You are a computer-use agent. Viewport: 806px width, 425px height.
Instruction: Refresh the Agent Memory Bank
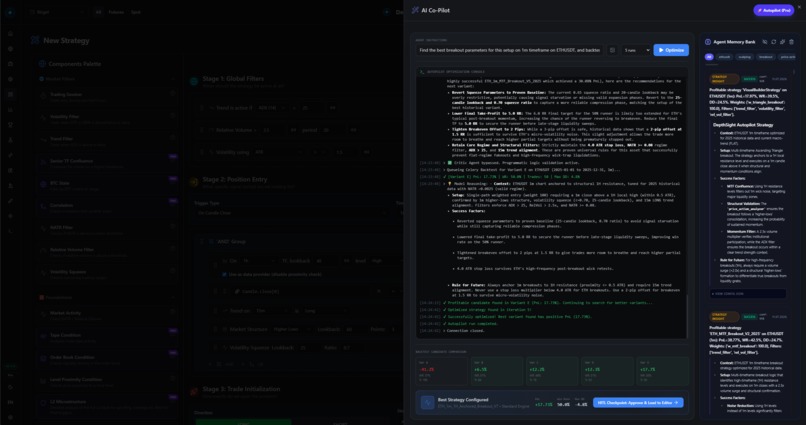(774, 42)
